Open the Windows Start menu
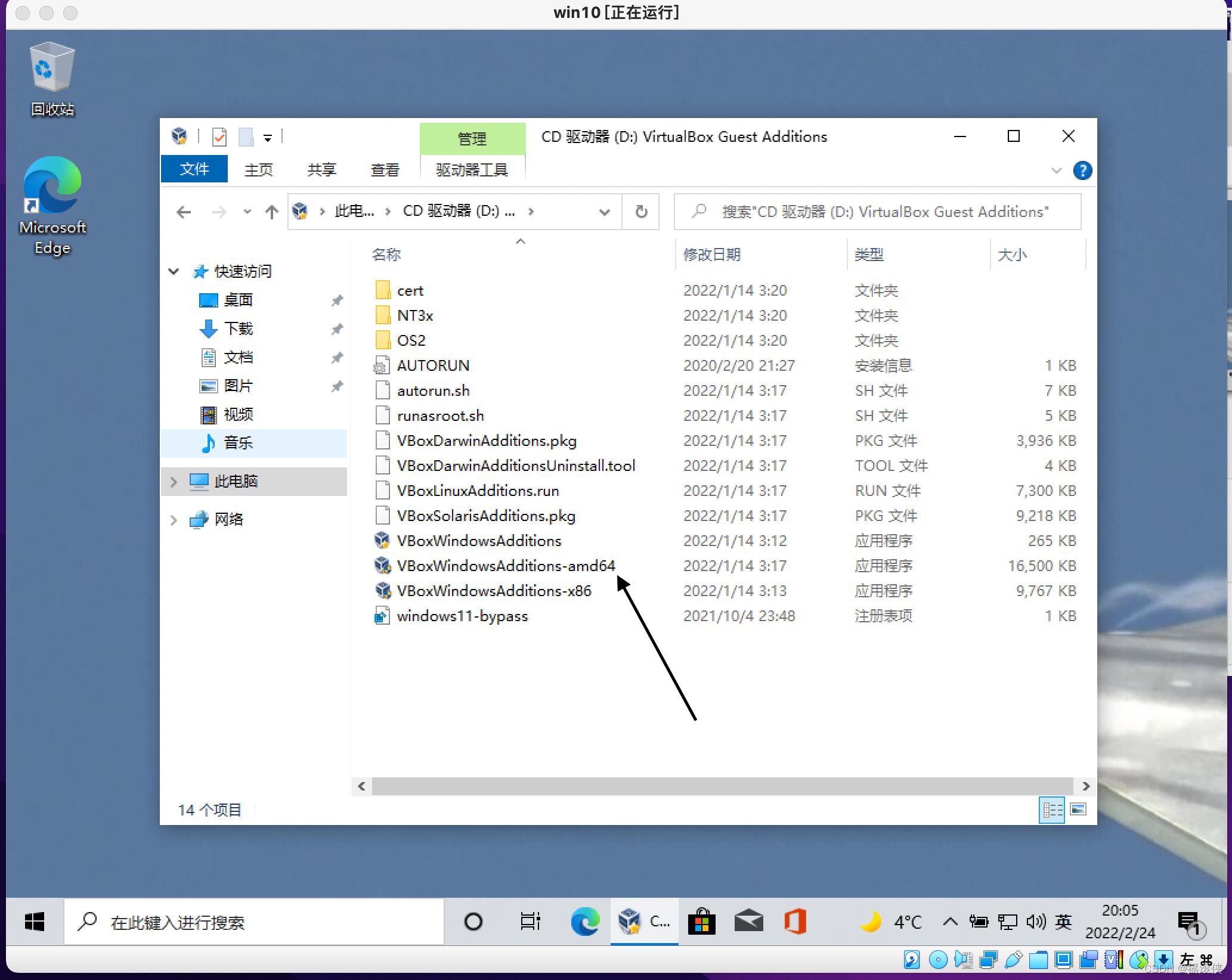The width and height of the screenshot is (1232, 980). [35, 922]
